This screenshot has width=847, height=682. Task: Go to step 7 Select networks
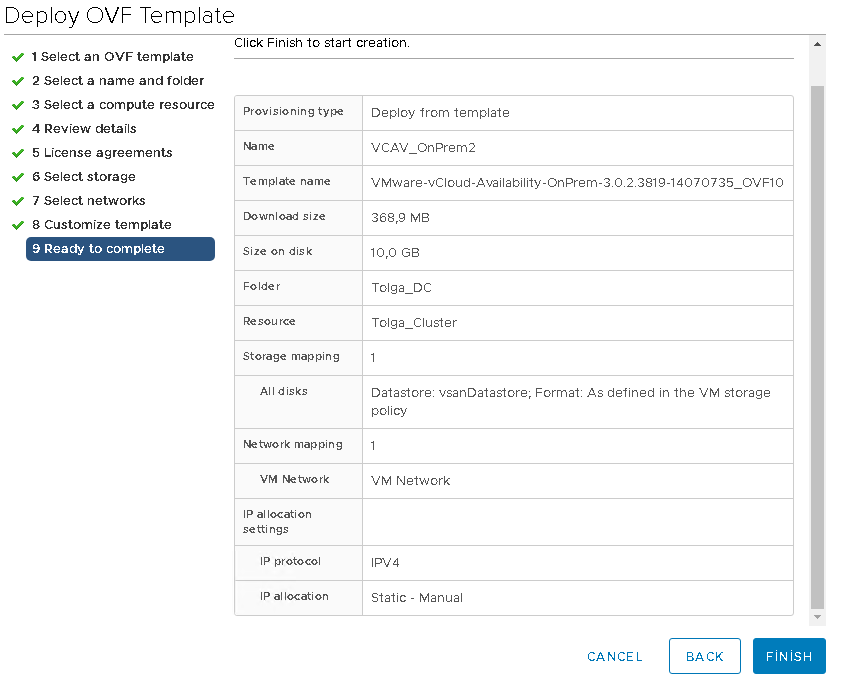89,200
